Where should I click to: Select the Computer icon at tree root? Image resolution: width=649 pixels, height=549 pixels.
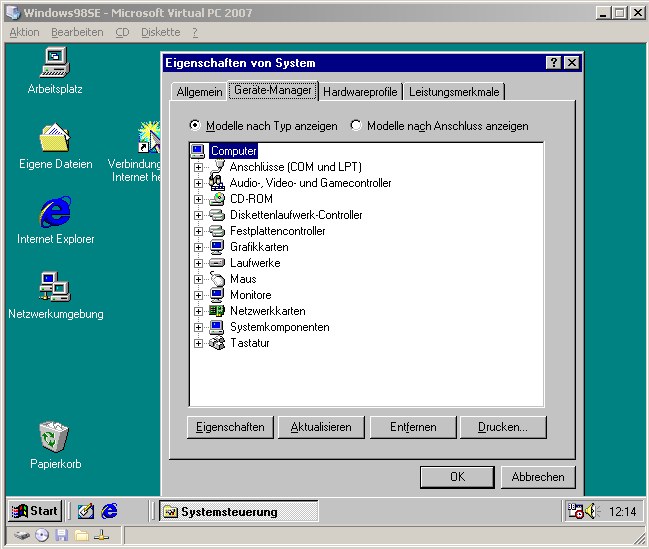coord(197,151)
